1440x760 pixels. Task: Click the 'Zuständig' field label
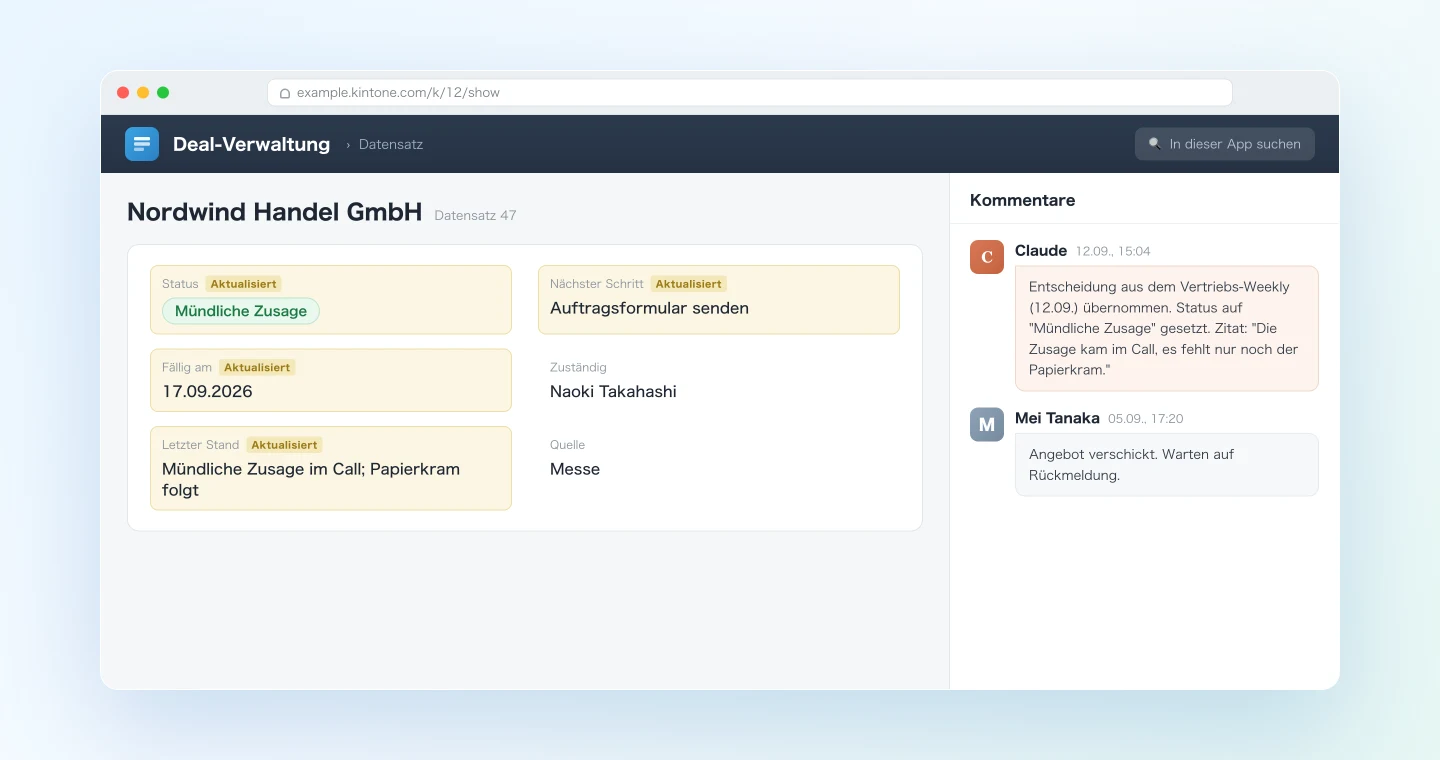click(x=578, y=367)
